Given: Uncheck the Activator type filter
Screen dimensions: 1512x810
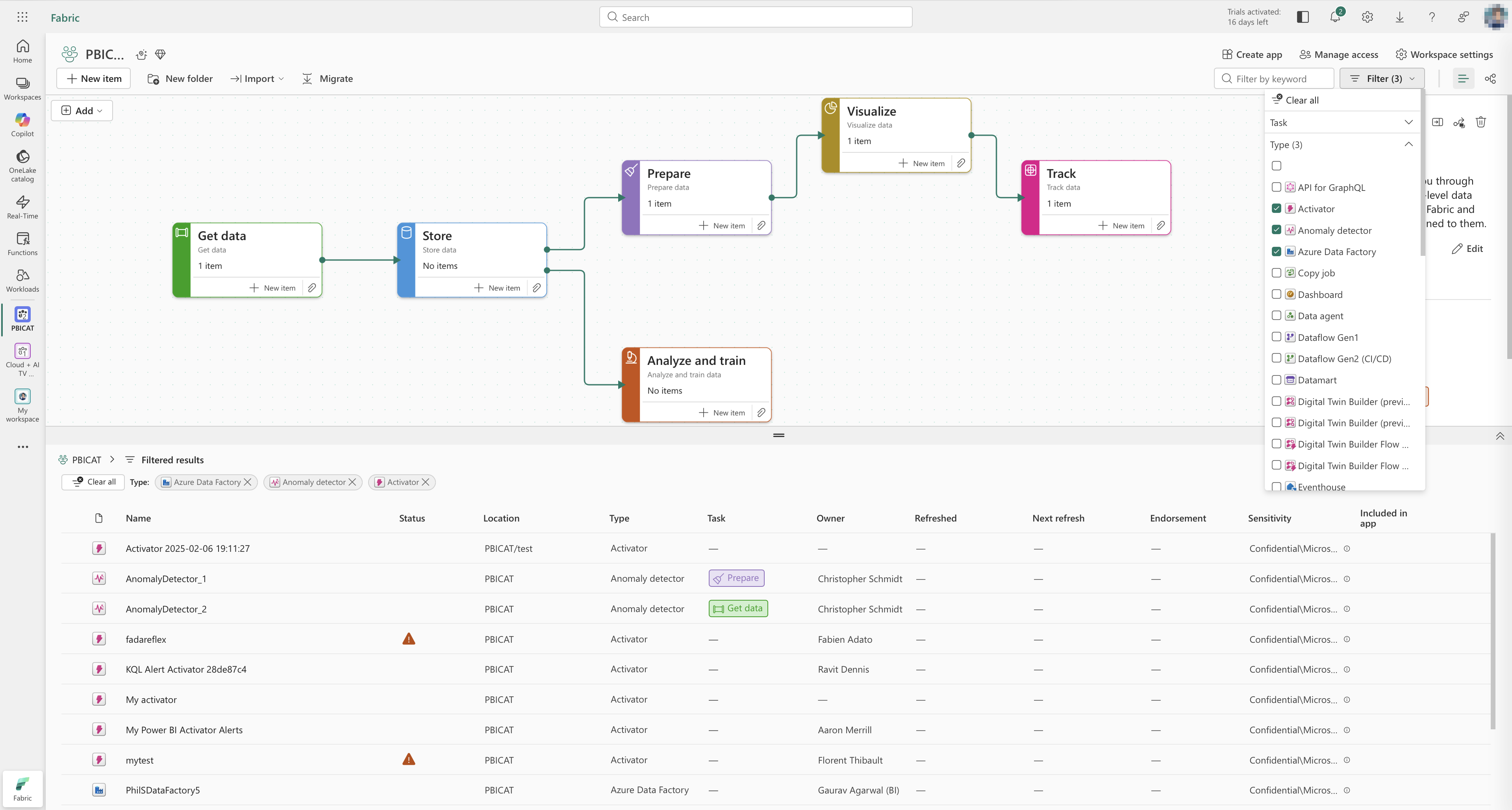Looking at the screenshot, I should (x=1276, y=208).
